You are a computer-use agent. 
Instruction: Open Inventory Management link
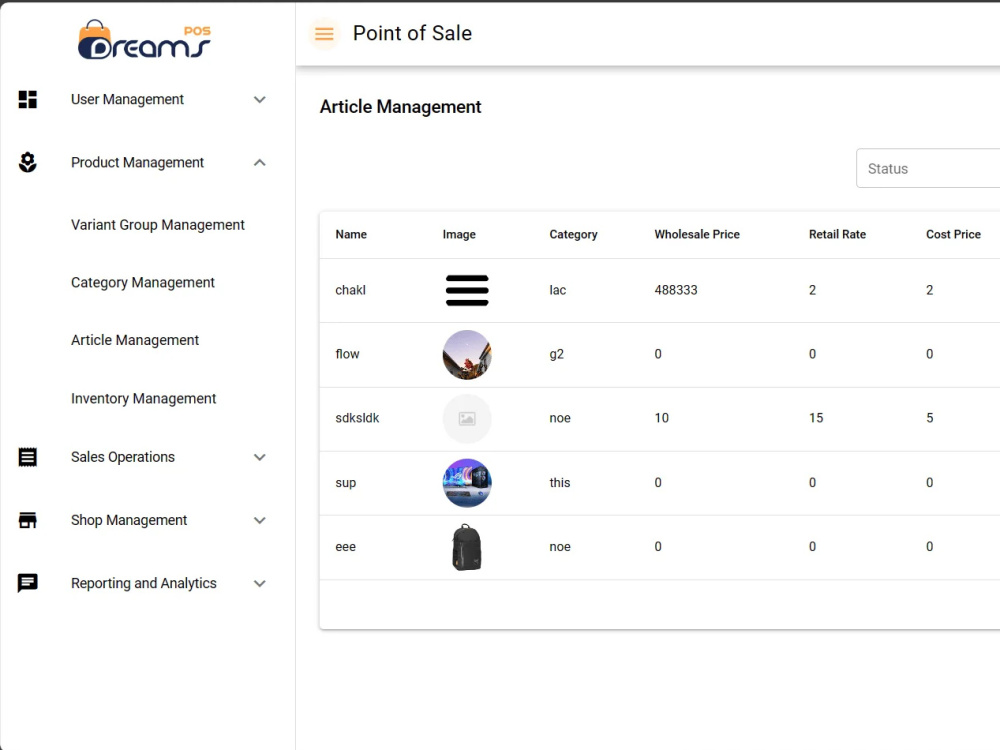click(x=143, y=399)
